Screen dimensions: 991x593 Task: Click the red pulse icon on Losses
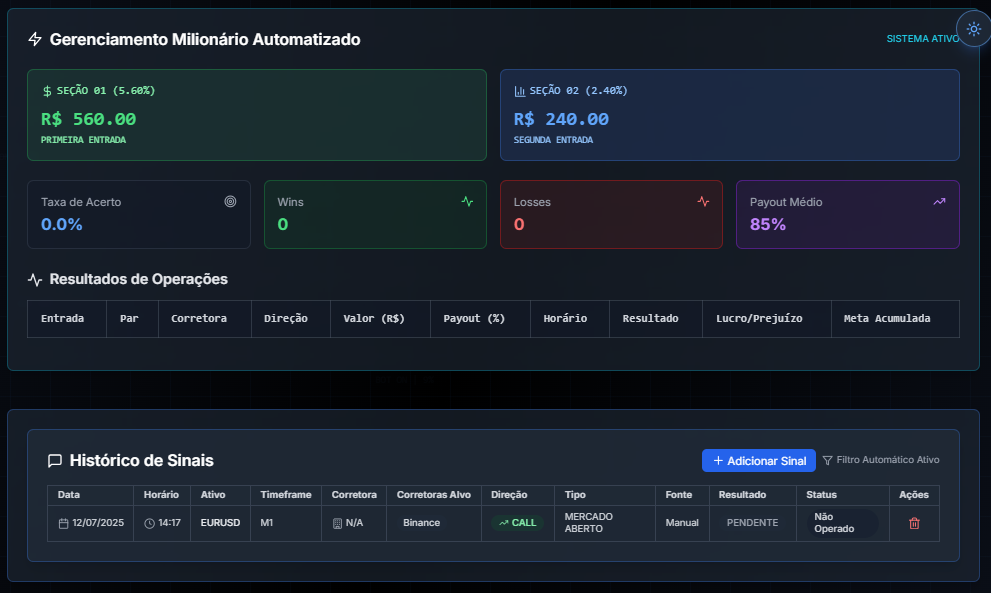click(x=703, y=202)
